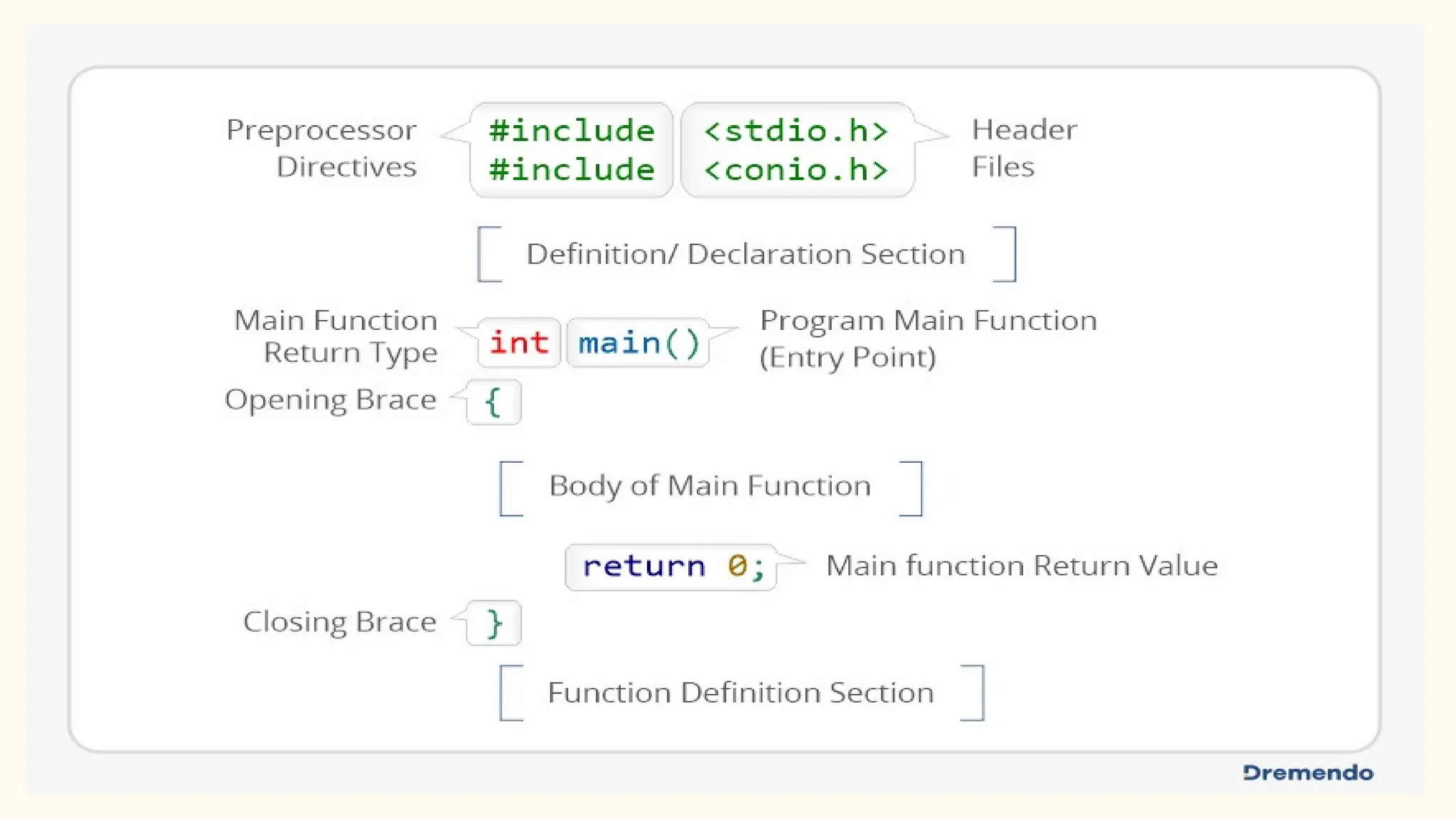This screenshot has width=1456, height=819.
Task: Click Main function Return Value label
Action: (x=1021, y=566)
